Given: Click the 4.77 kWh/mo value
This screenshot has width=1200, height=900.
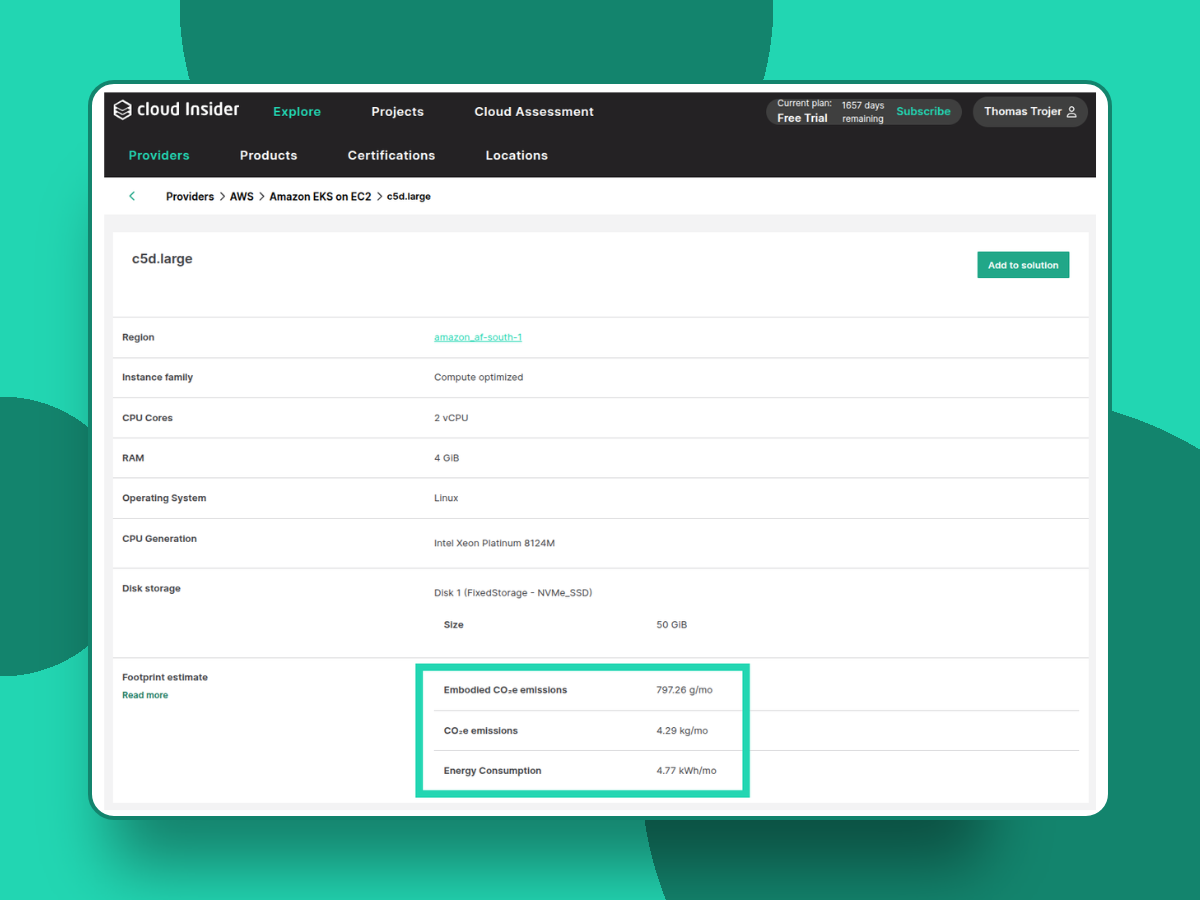Looking at the screenshot, I should click(687, 771).
